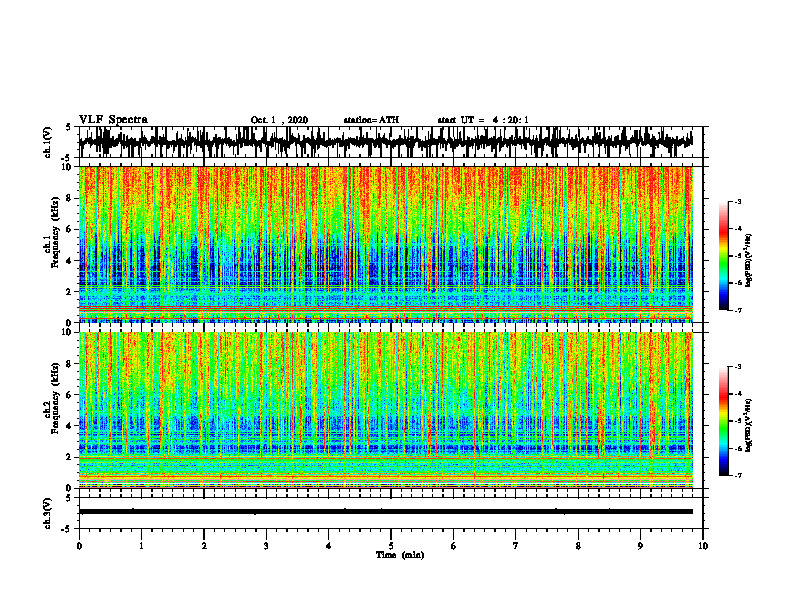
Task: Click the ch.1 waveform trace panel
Action: pyautogui.click(x=390, y=142)
